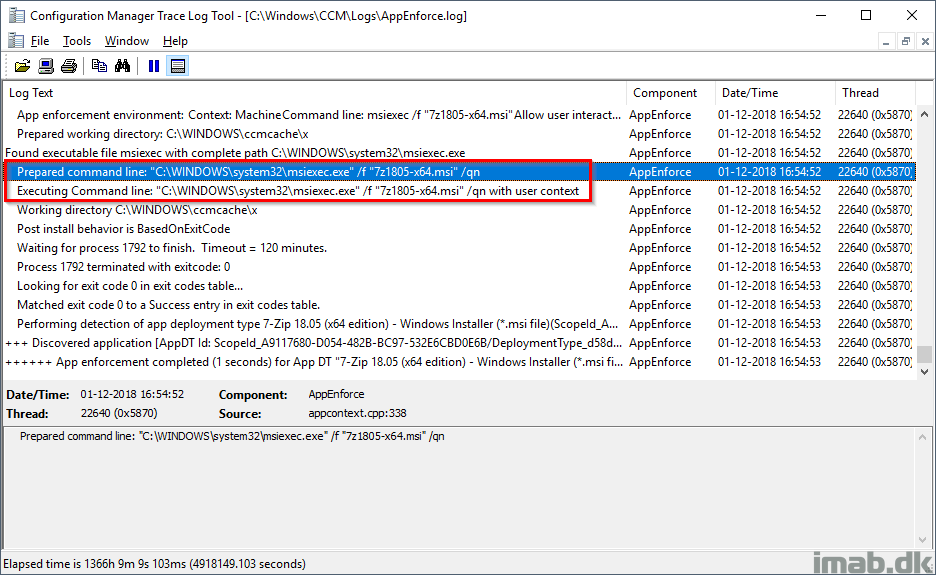This screenshot has height=575, width=936.
Task: Click the detail pane scroll down arrow
Action: [924, 539]
